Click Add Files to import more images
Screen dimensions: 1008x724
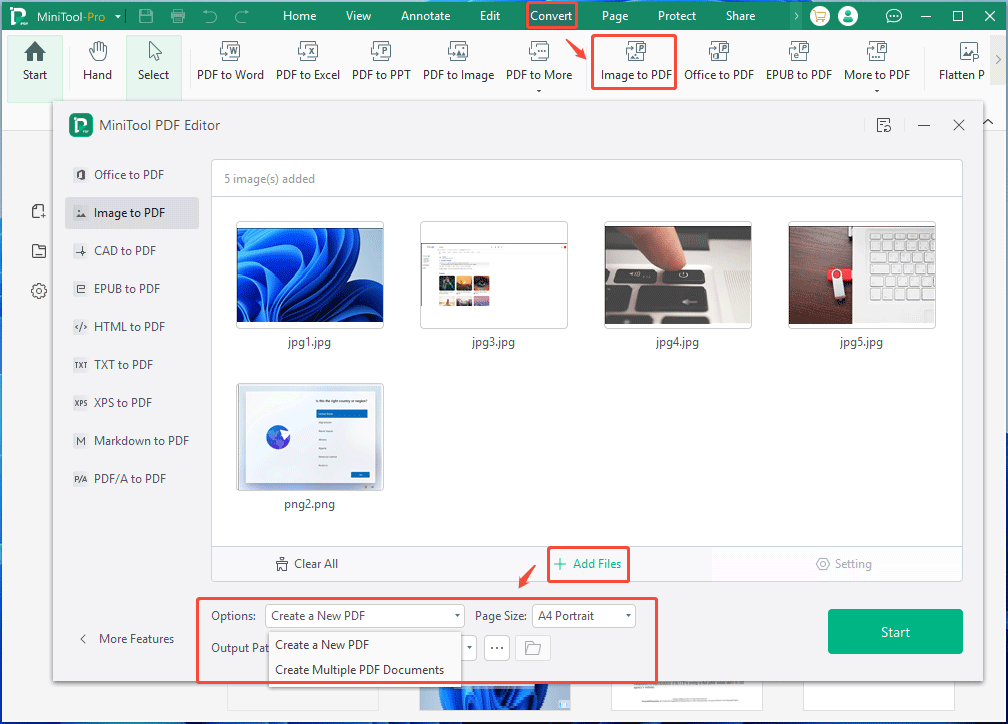[x=588, y=564]
